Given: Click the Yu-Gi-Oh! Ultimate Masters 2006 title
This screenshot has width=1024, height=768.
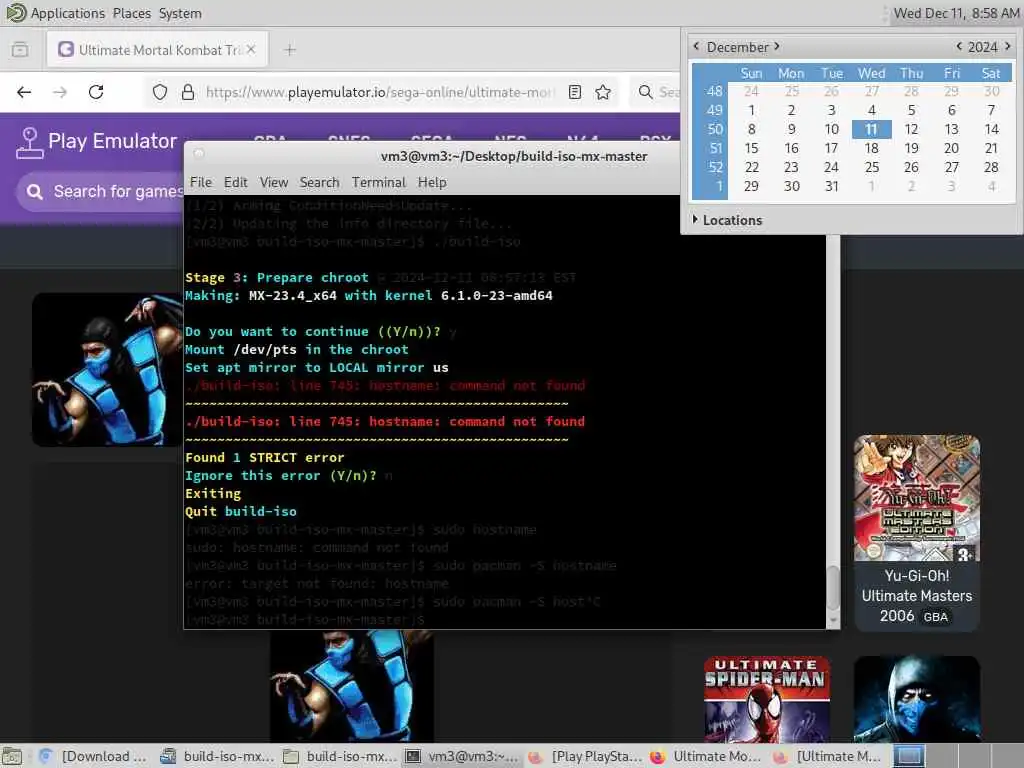Looking at the screenshot, I should (x=917, y=596).
